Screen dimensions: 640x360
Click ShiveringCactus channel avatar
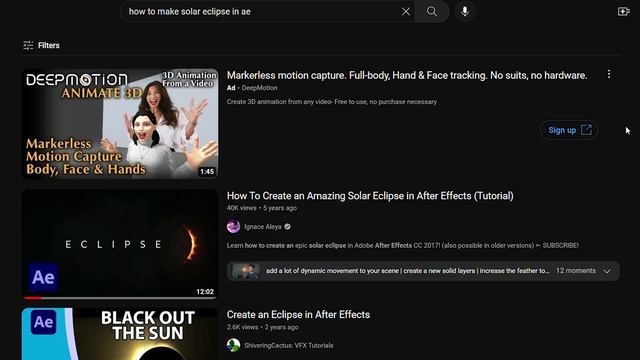point(233,345)
